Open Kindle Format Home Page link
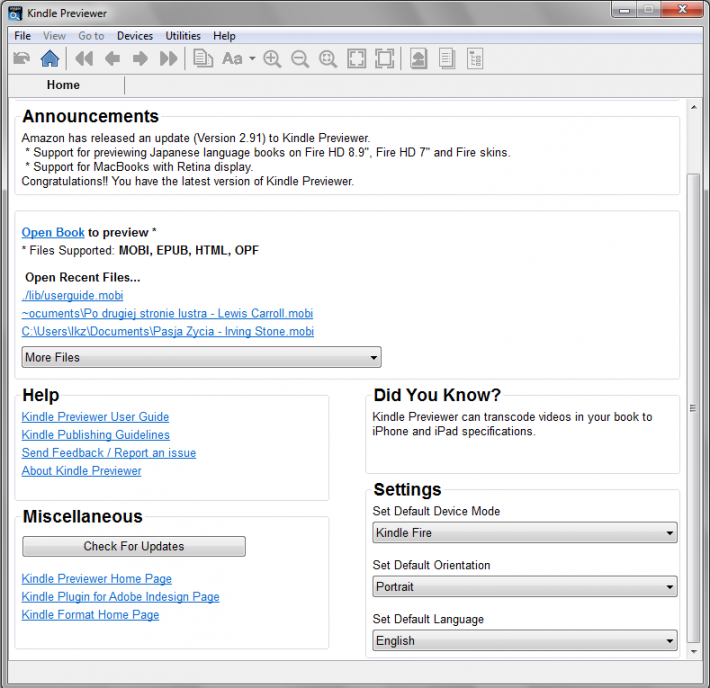710x688 pixels. (90, 615)
